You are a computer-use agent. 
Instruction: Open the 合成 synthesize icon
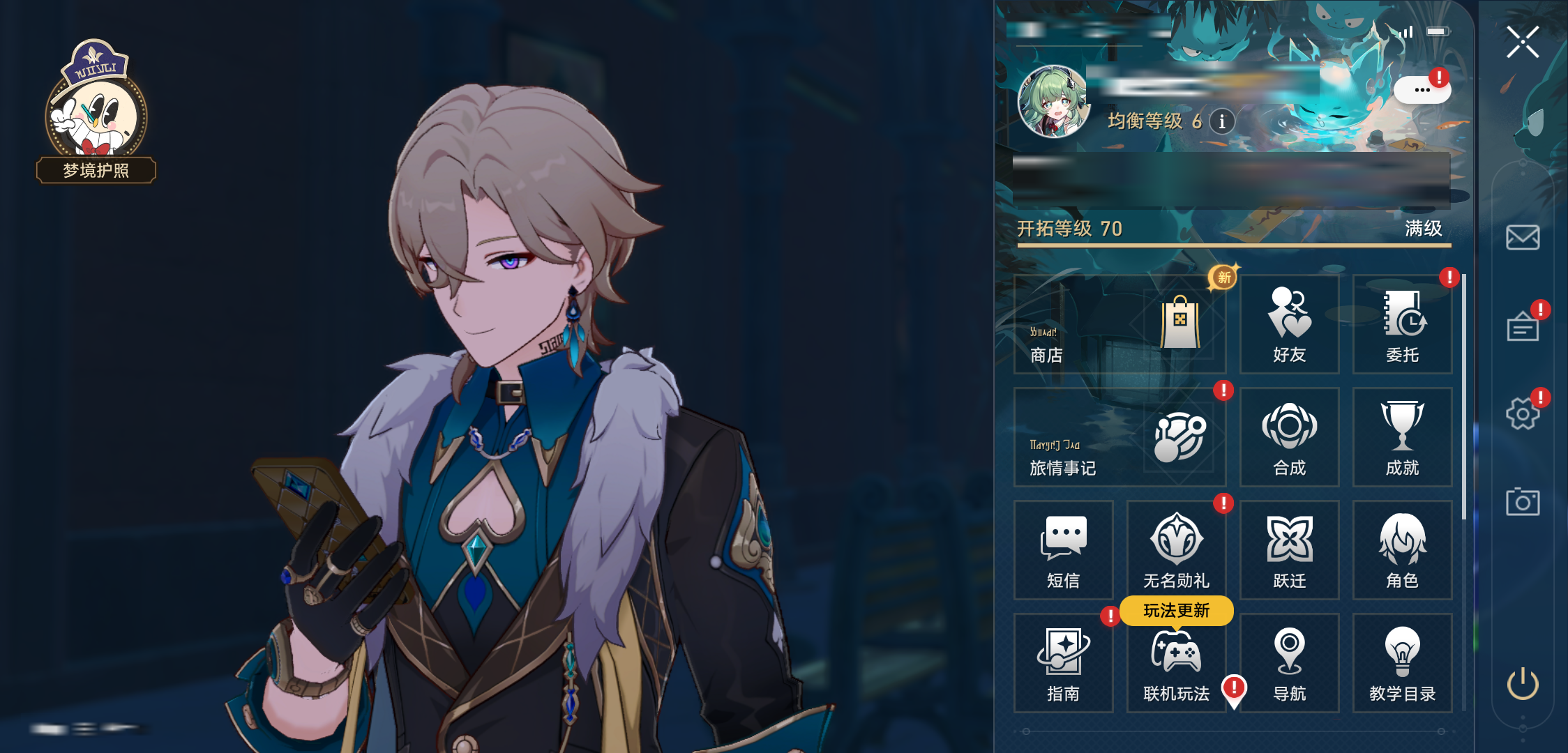1289,437
